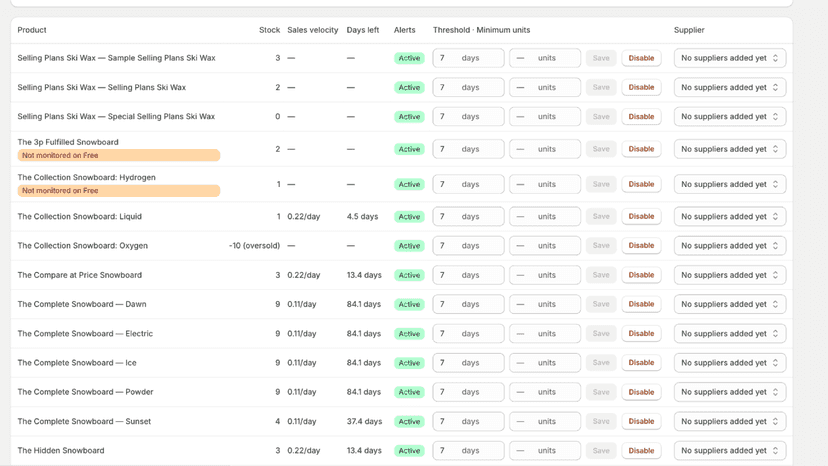Open supplier dropdown for Sample Selling Plans Ski Wax

coord(730,58)
